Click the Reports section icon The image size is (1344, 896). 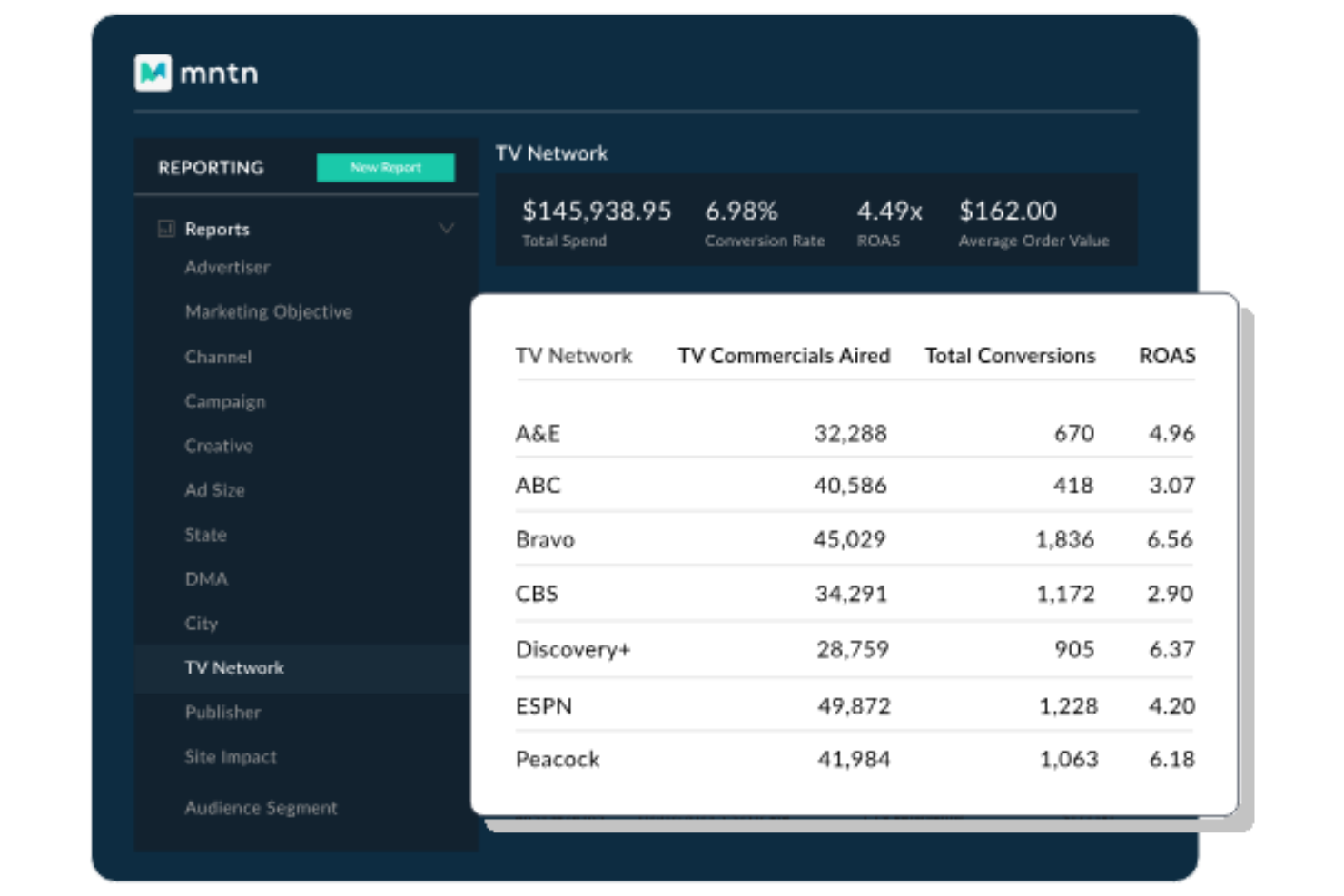click(166, 229)
